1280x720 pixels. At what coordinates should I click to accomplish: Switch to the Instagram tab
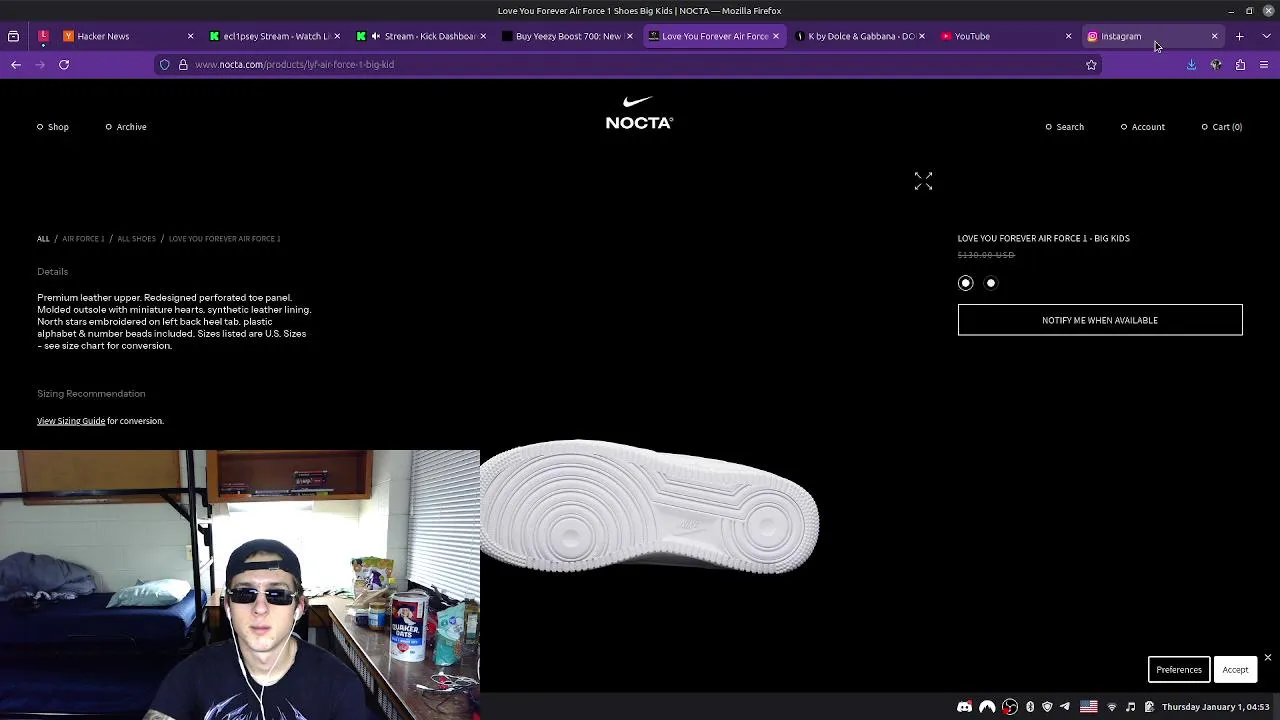[1151, 36]
